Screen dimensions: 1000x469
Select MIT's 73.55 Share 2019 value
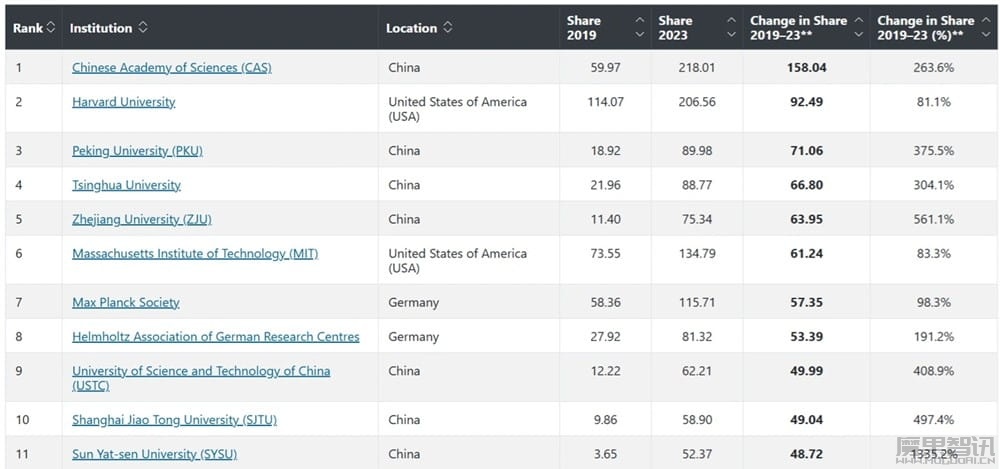[605, 254]
